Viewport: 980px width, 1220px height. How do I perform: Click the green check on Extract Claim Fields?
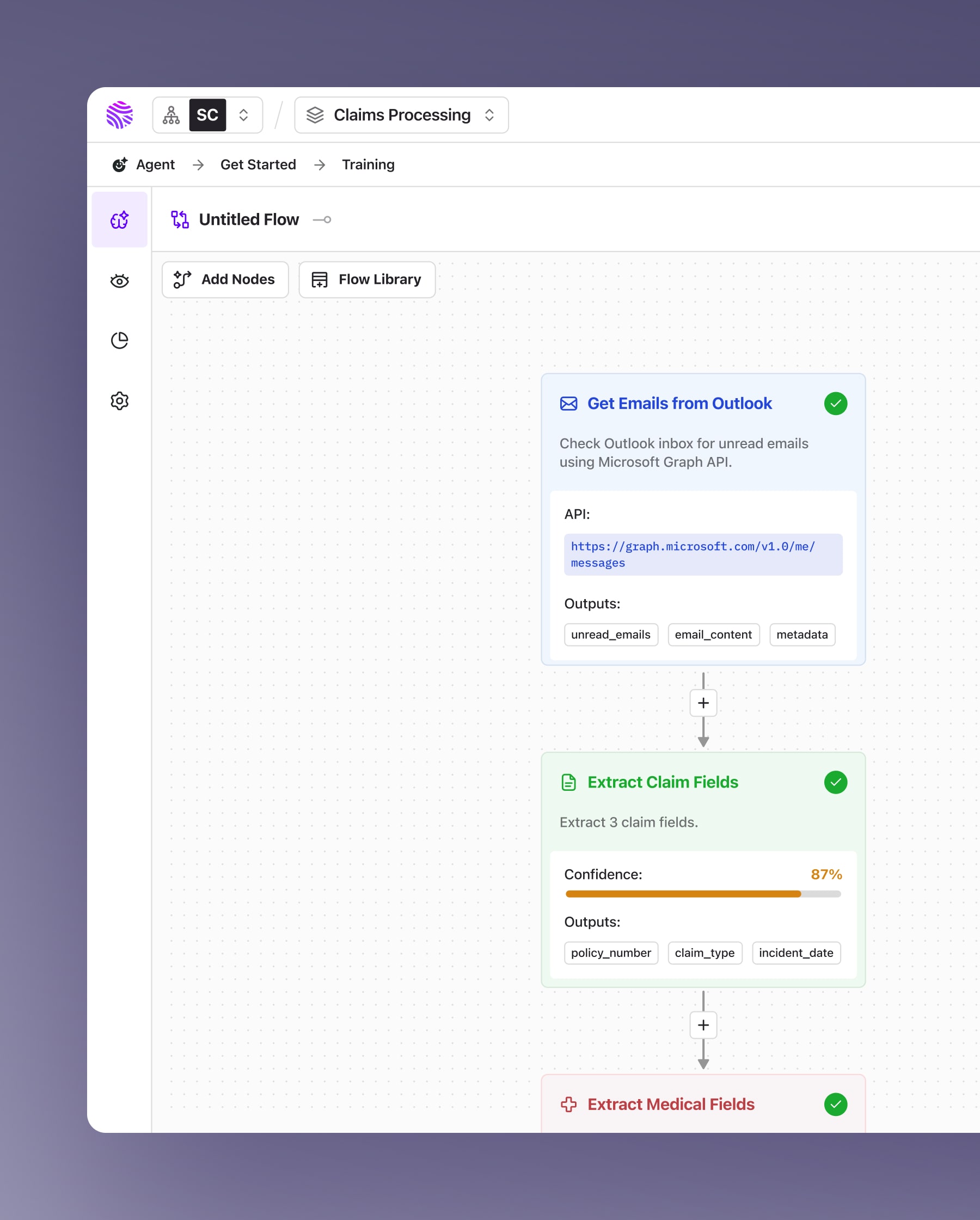click(836, 782)
